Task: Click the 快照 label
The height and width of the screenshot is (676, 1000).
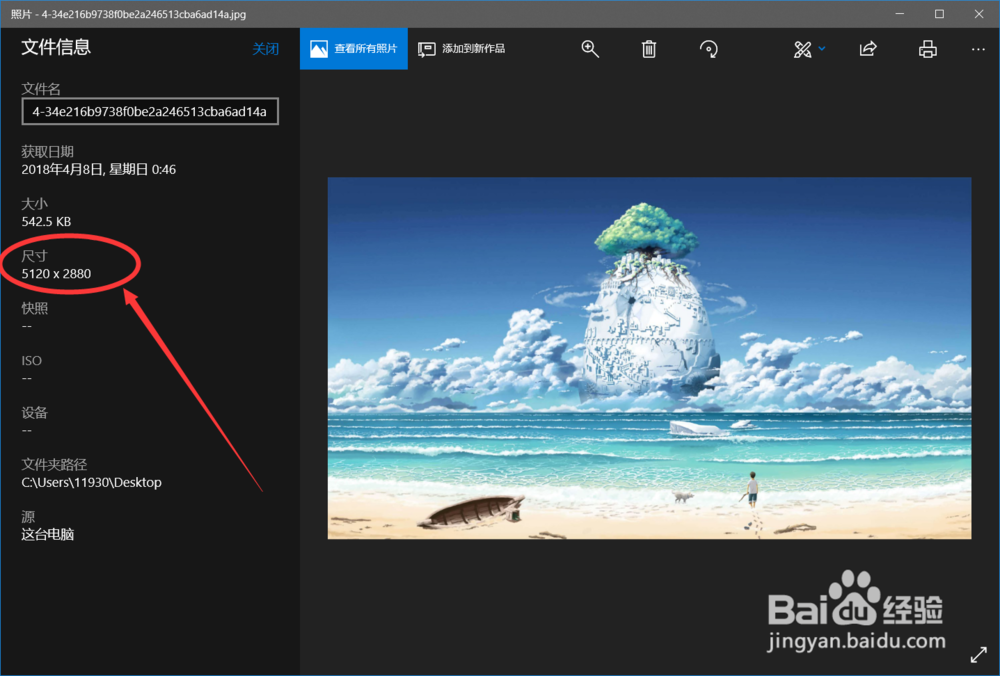Action: (x=34, y=309)
